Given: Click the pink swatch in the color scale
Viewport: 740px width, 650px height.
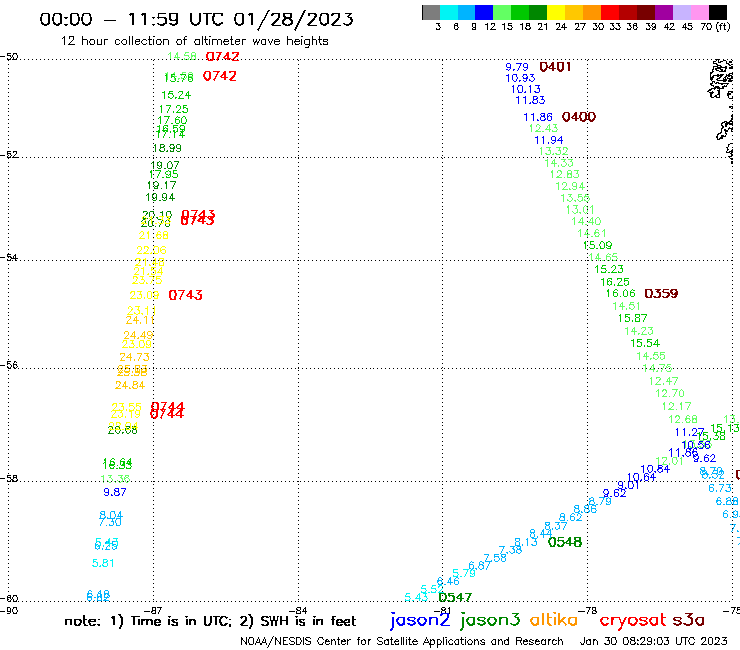Looking at the screenshot, I should [x=699, y=13].
